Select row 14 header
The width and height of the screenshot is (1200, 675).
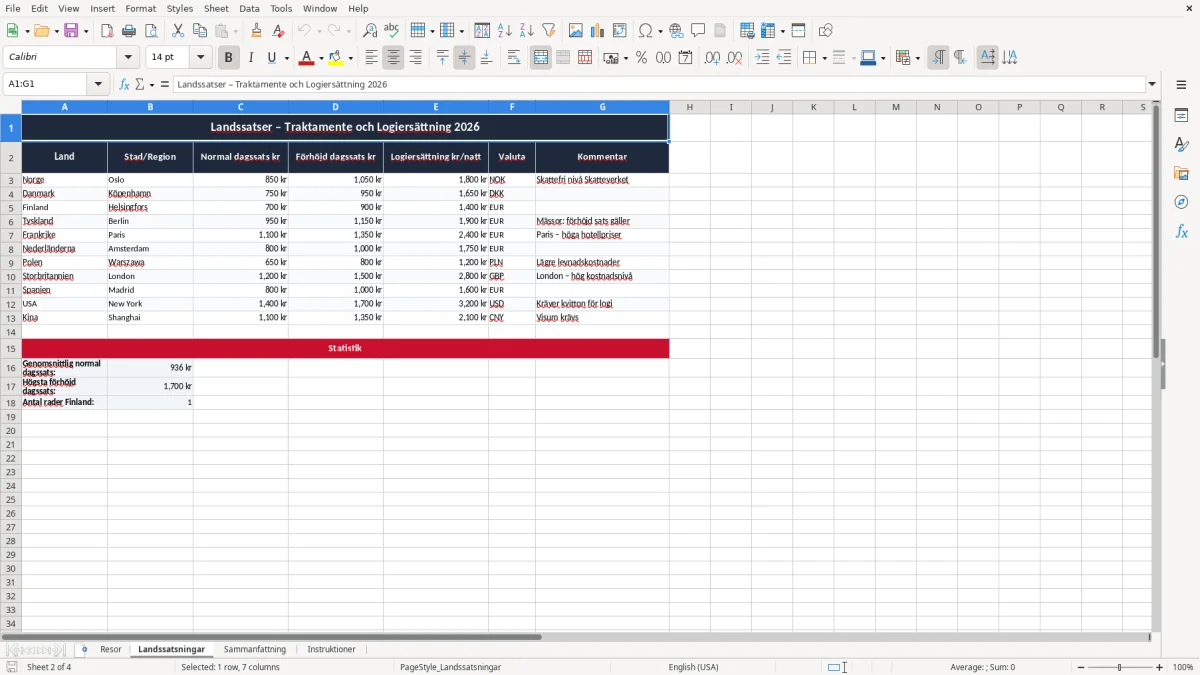11,332
